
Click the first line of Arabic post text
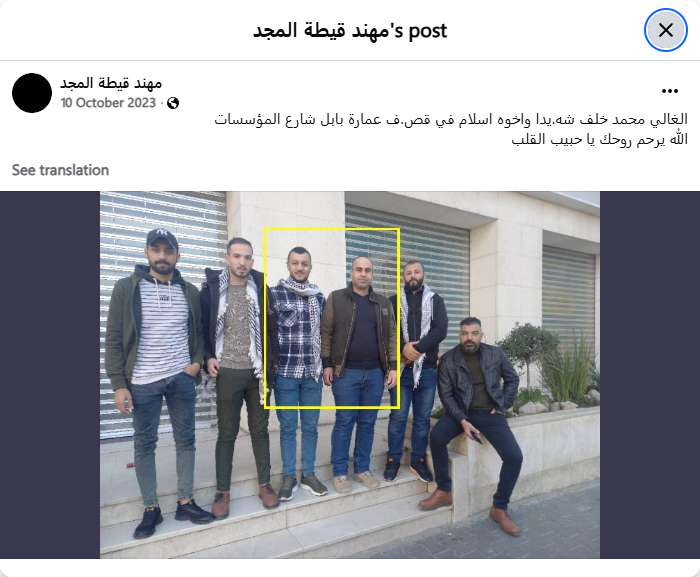tap(451, 120)
